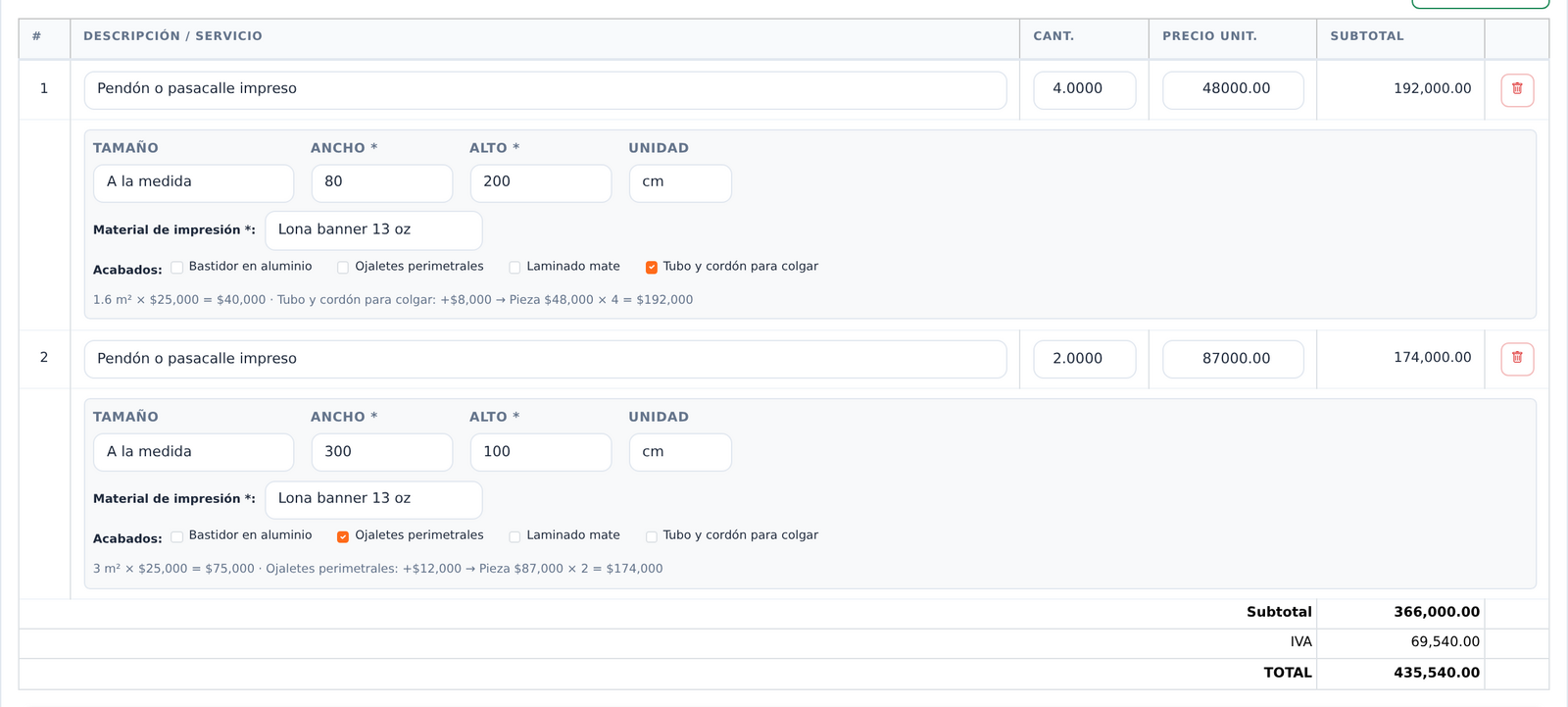
Task: Open Tamaño dropdown for item 1
Action: click(194, 182)
